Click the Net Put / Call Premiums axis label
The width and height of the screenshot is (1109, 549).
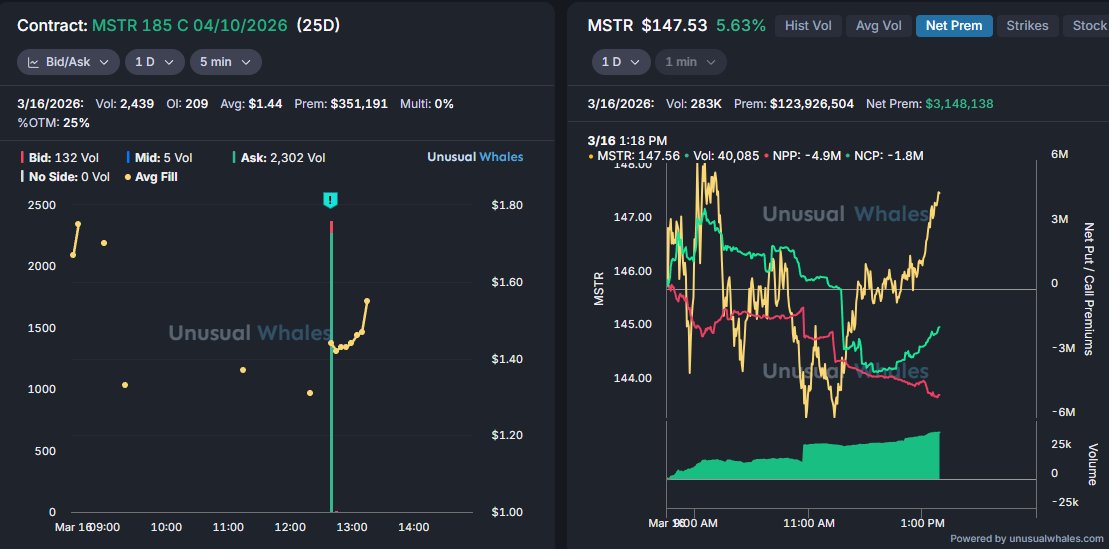1088,289
